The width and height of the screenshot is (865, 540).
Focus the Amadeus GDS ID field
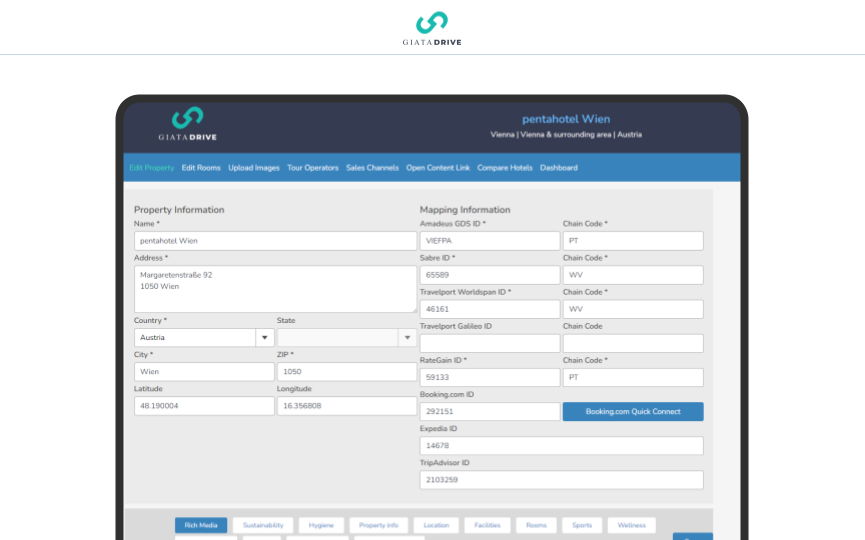pyautogui.click(x=489, y=241)
